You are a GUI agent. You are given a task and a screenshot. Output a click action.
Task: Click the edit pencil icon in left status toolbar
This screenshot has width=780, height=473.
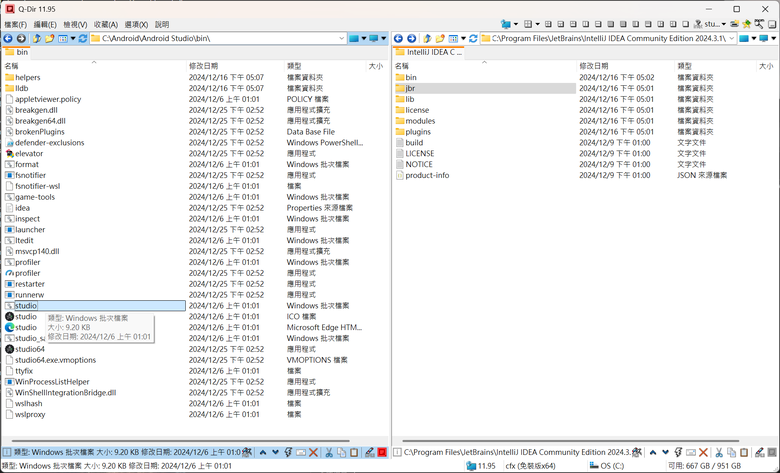click(370, 452)
